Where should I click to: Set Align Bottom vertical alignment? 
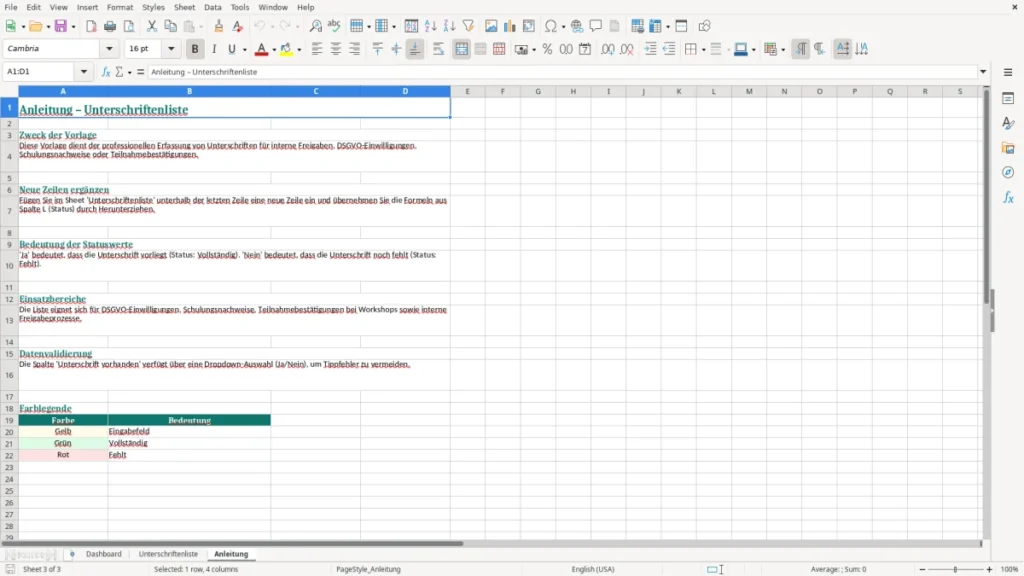click(415, 49)
